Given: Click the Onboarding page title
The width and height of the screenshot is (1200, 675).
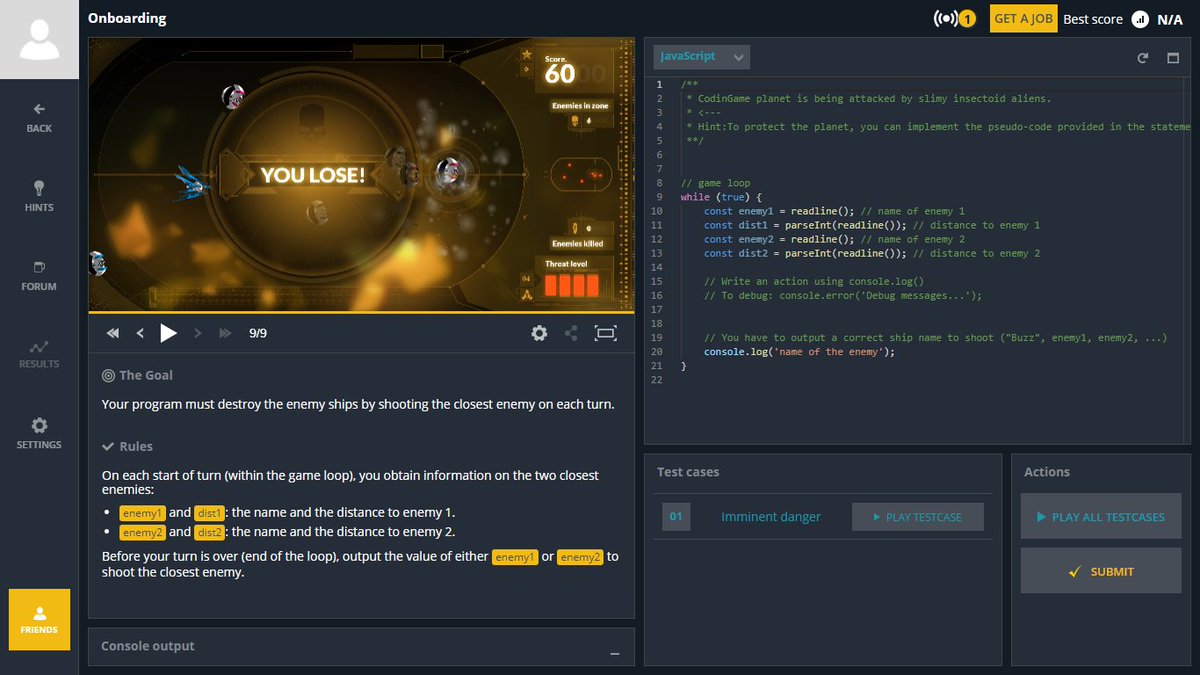Looking at the screenshot, I should (127, 18).
